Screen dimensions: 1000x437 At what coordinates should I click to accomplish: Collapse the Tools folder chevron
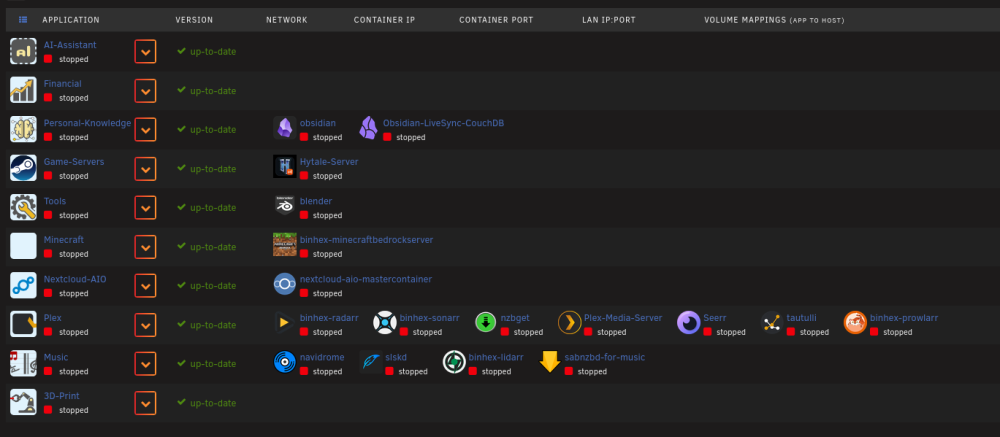coord(145,208)
